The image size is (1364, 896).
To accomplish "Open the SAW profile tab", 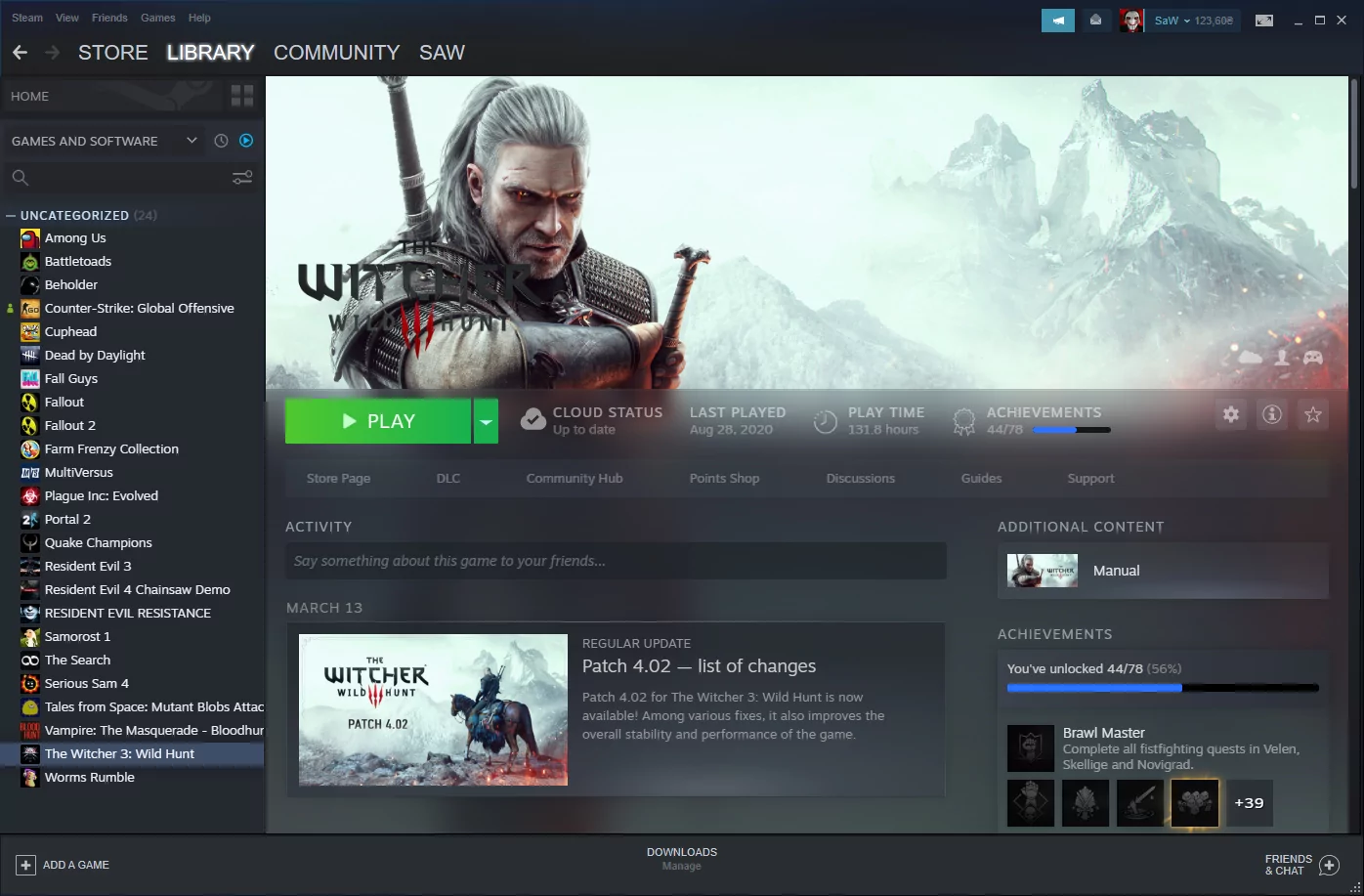I will point(442,53).
